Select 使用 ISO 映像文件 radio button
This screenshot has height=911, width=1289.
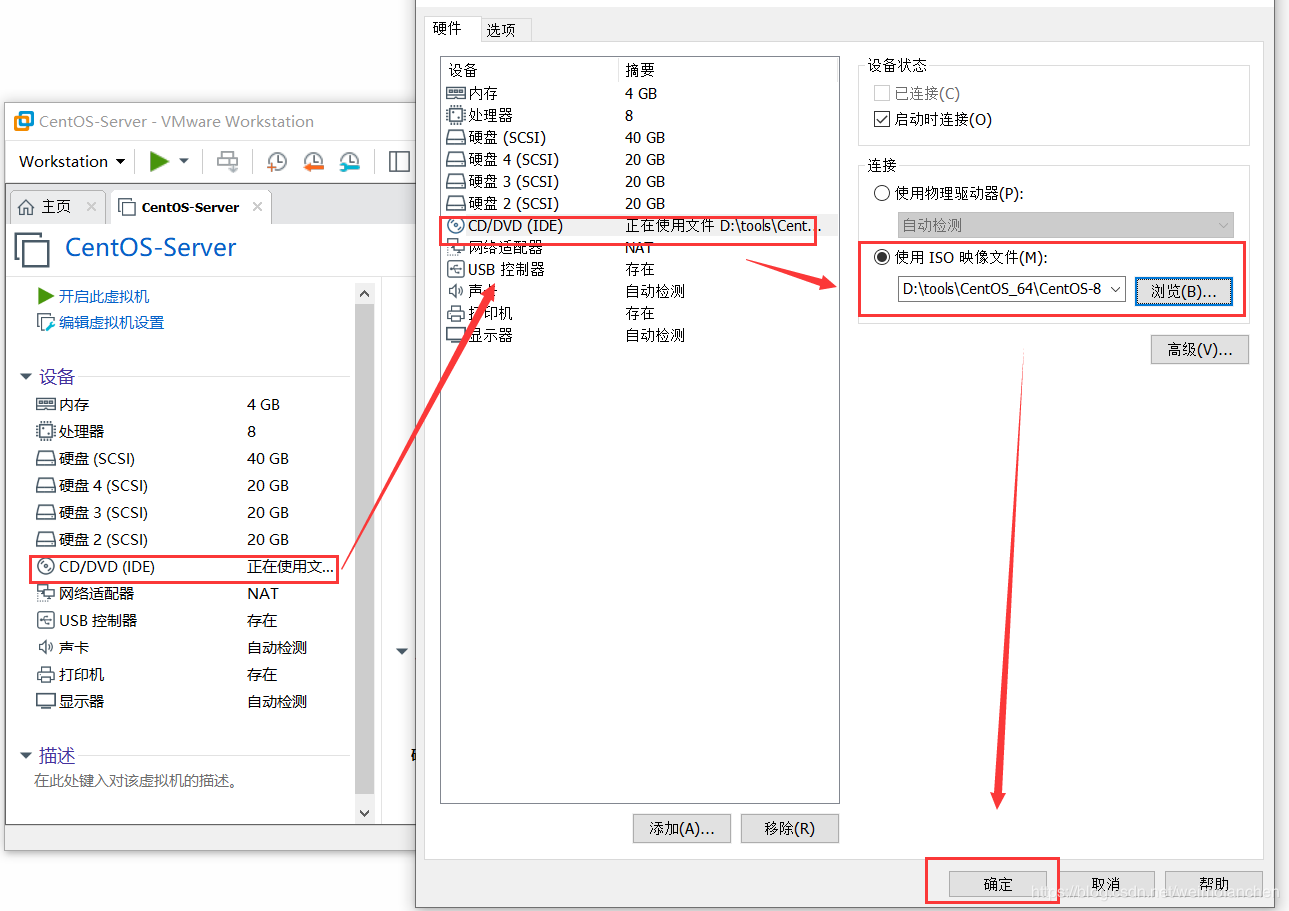pos(881,257)
